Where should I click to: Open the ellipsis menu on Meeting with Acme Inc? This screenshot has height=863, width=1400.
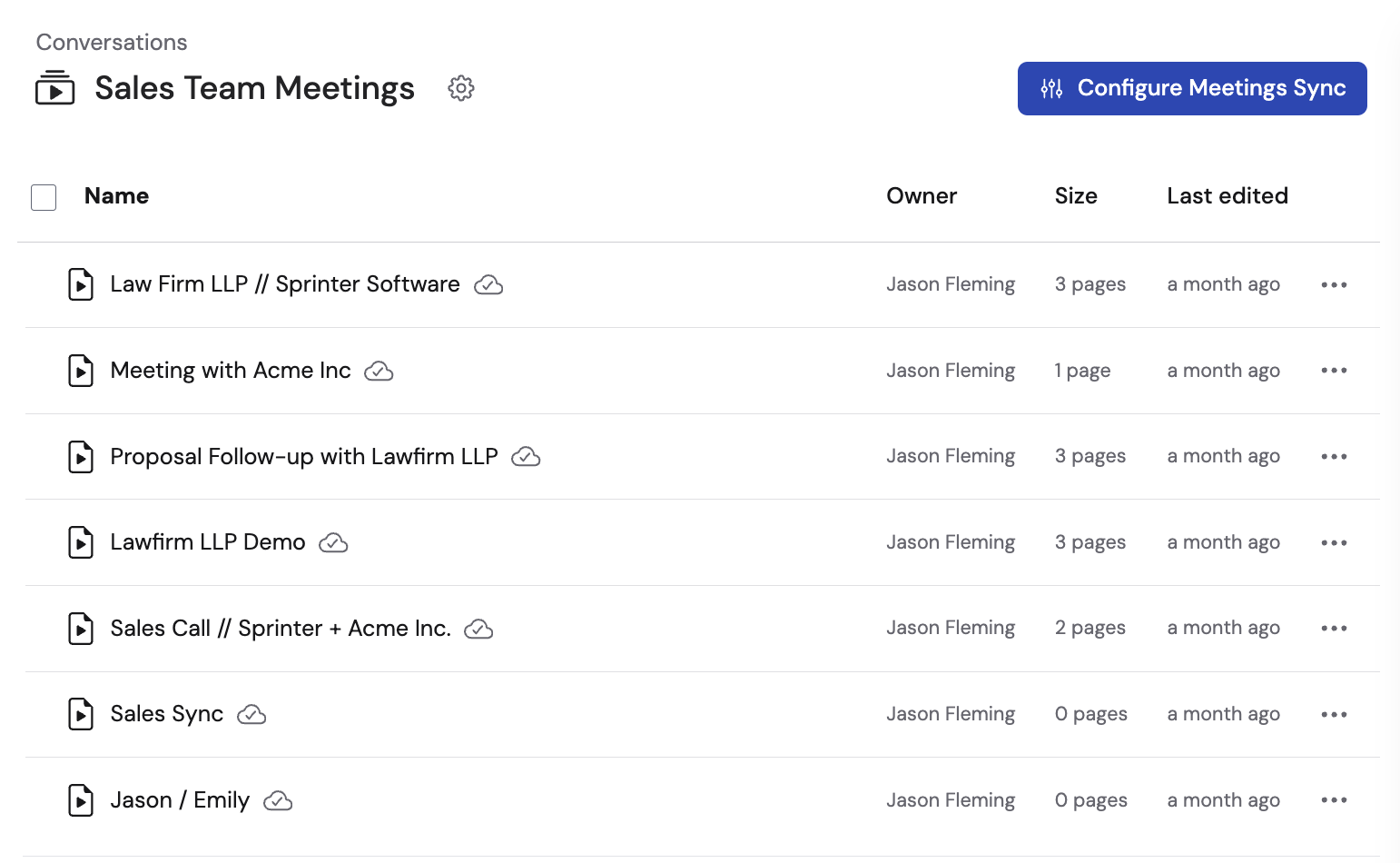1334,371
